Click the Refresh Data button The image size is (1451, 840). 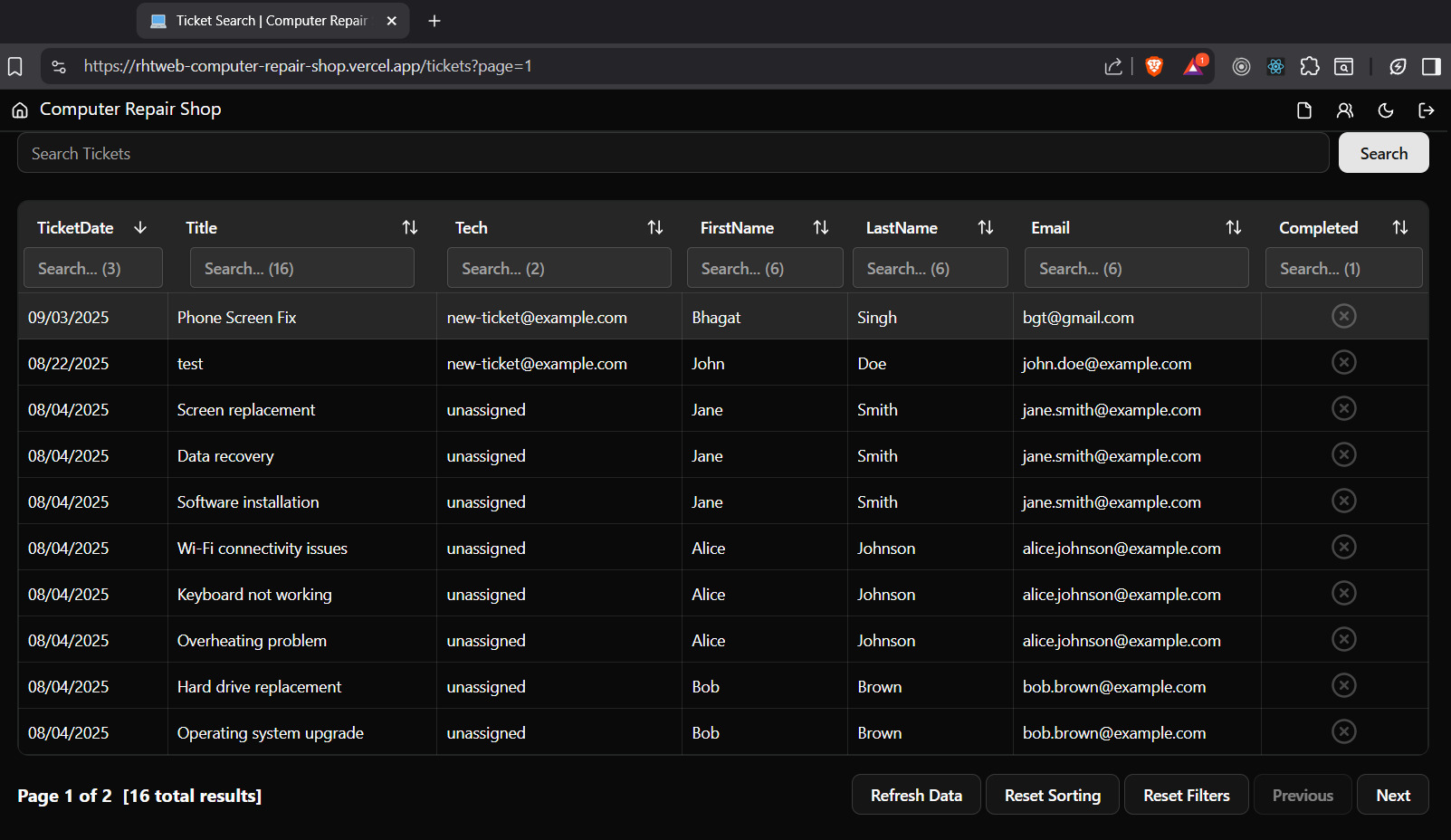point(916,795)
